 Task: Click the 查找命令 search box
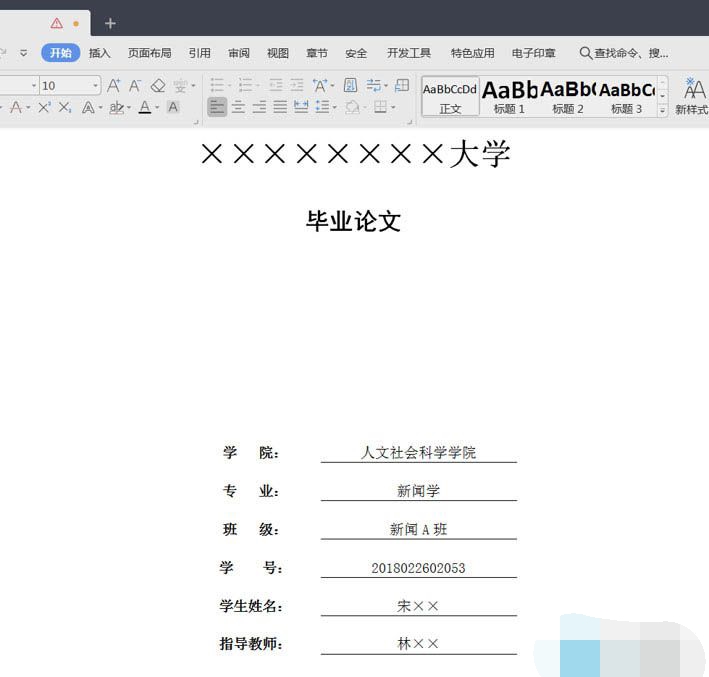point(624,53)
